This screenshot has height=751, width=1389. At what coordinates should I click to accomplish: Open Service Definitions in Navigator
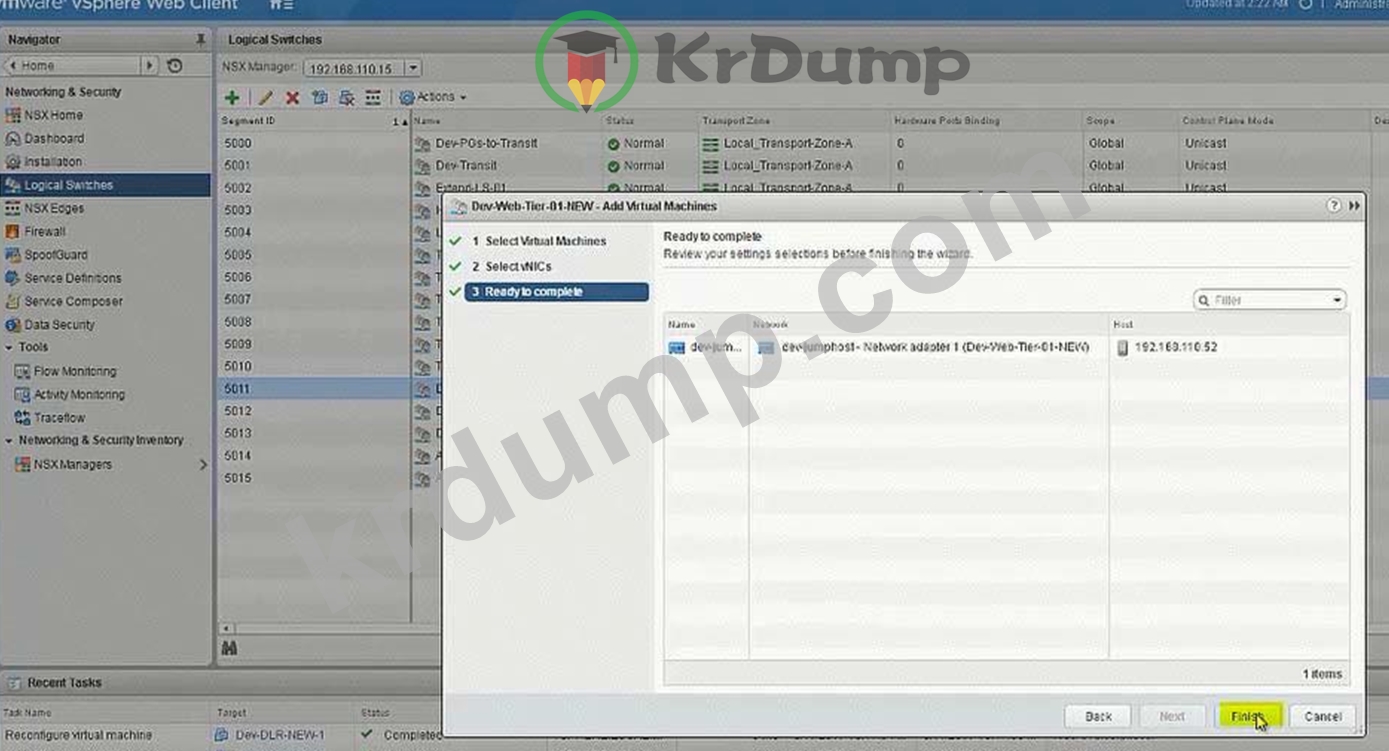click(72, 278)
